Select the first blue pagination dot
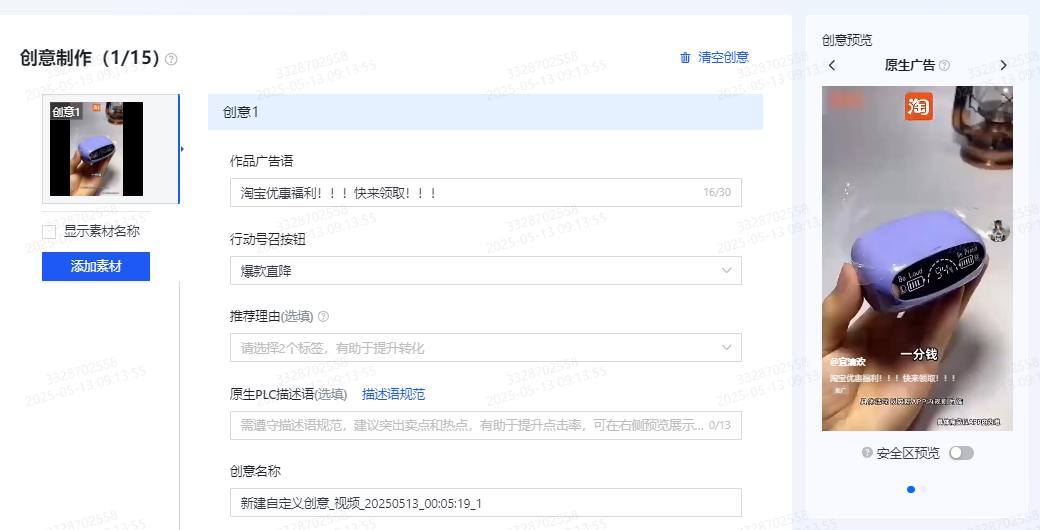1040x530 pixels. coord(911,490)
